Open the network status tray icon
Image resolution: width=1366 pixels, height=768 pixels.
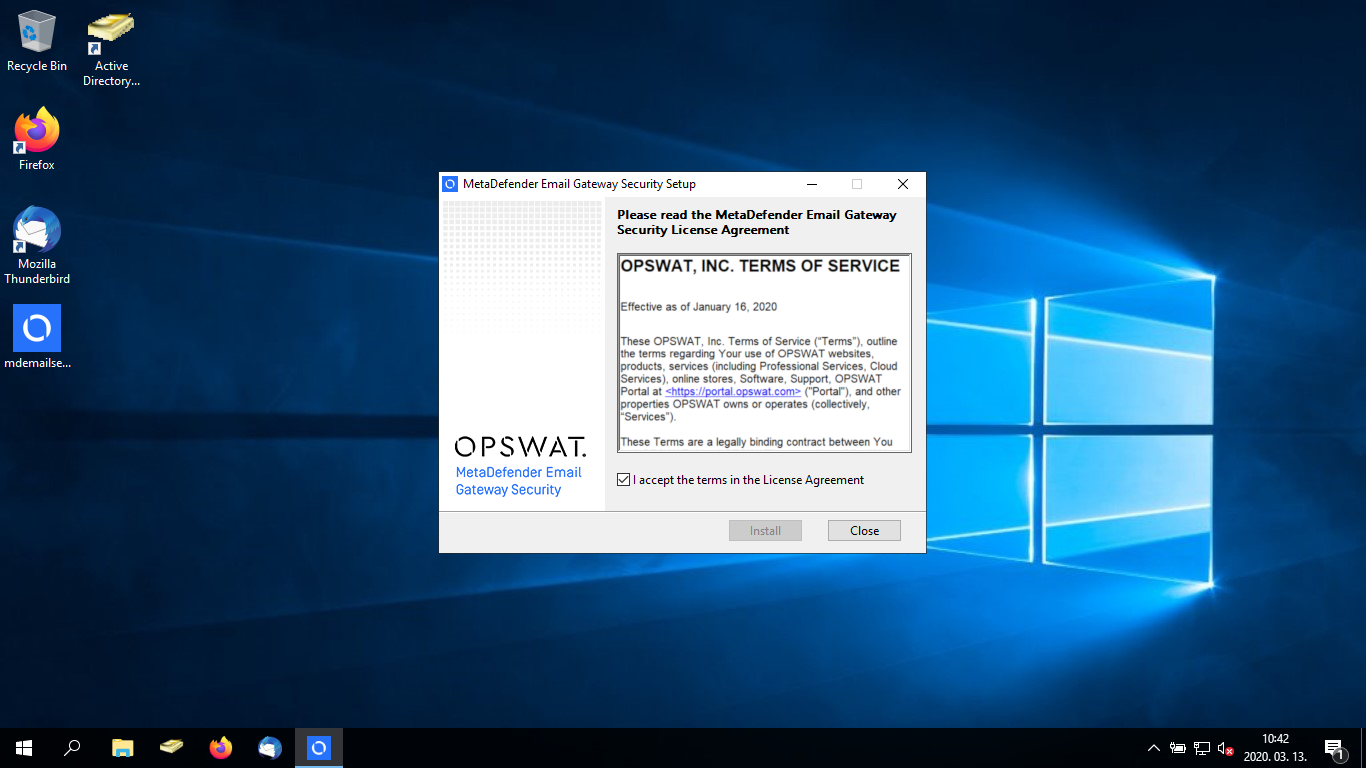(1201, 748)
